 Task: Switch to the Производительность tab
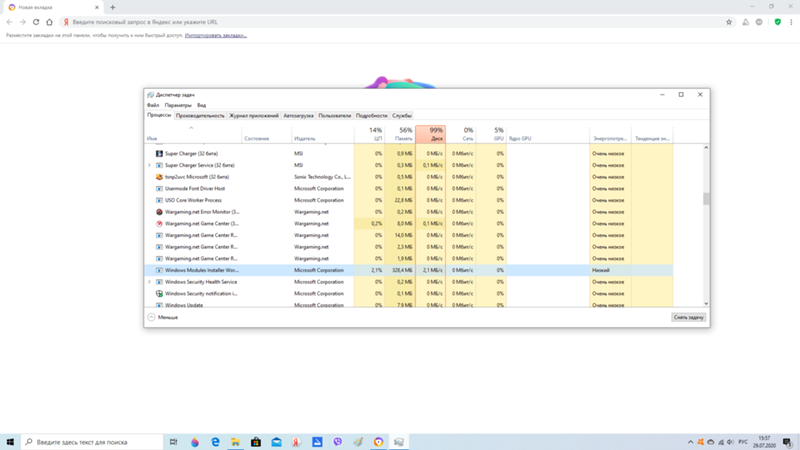click(x=200, y=116)
